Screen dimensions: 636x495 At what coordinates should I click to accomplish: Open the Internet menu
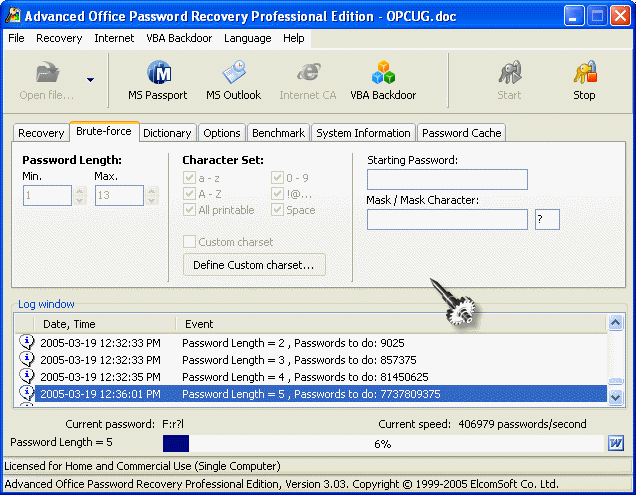[x=114, y=38]
